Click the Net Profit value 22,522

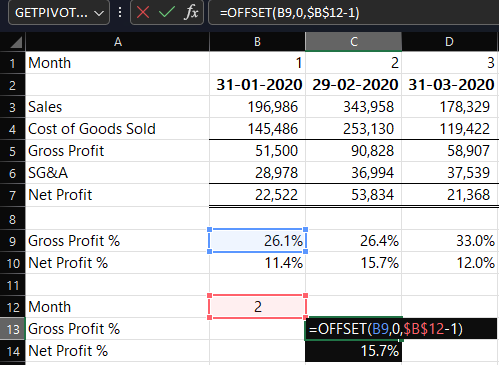coord(257,195)
